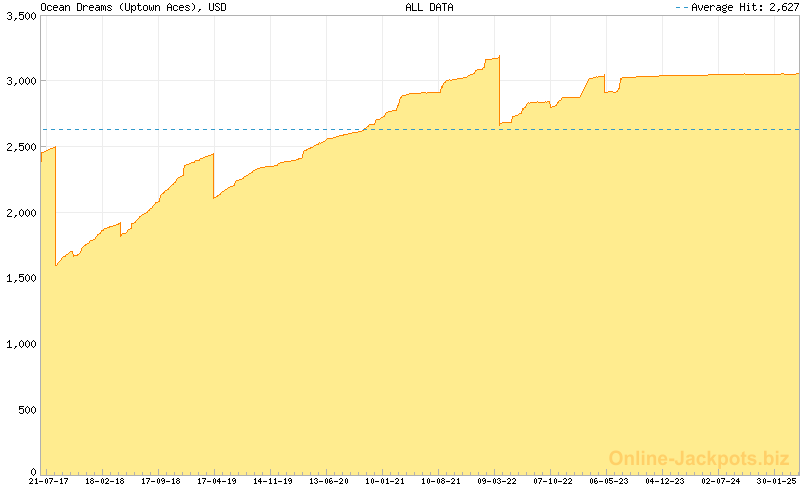This screenshot has width=800, height=490.
Task: Click the 3,500 y-axis label
Action: pyautogui.click(x=20, y=16)
